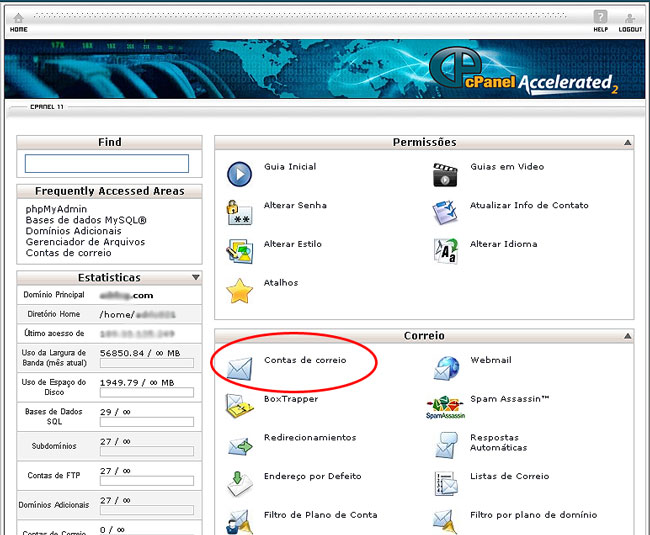
Task: Open the phpMyAdmin link
Action: click(58, 209)
